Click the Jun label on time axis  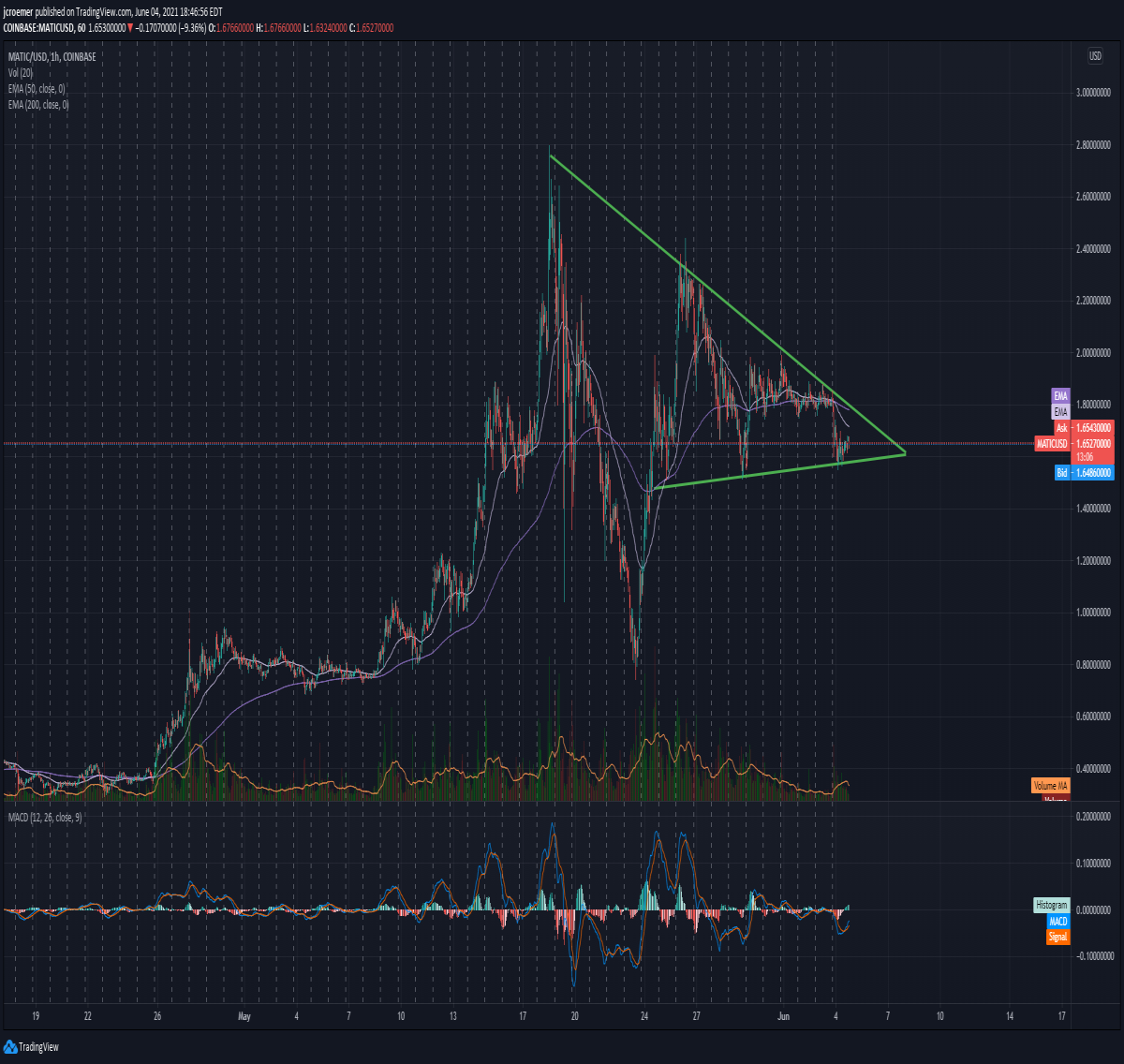784,1016
